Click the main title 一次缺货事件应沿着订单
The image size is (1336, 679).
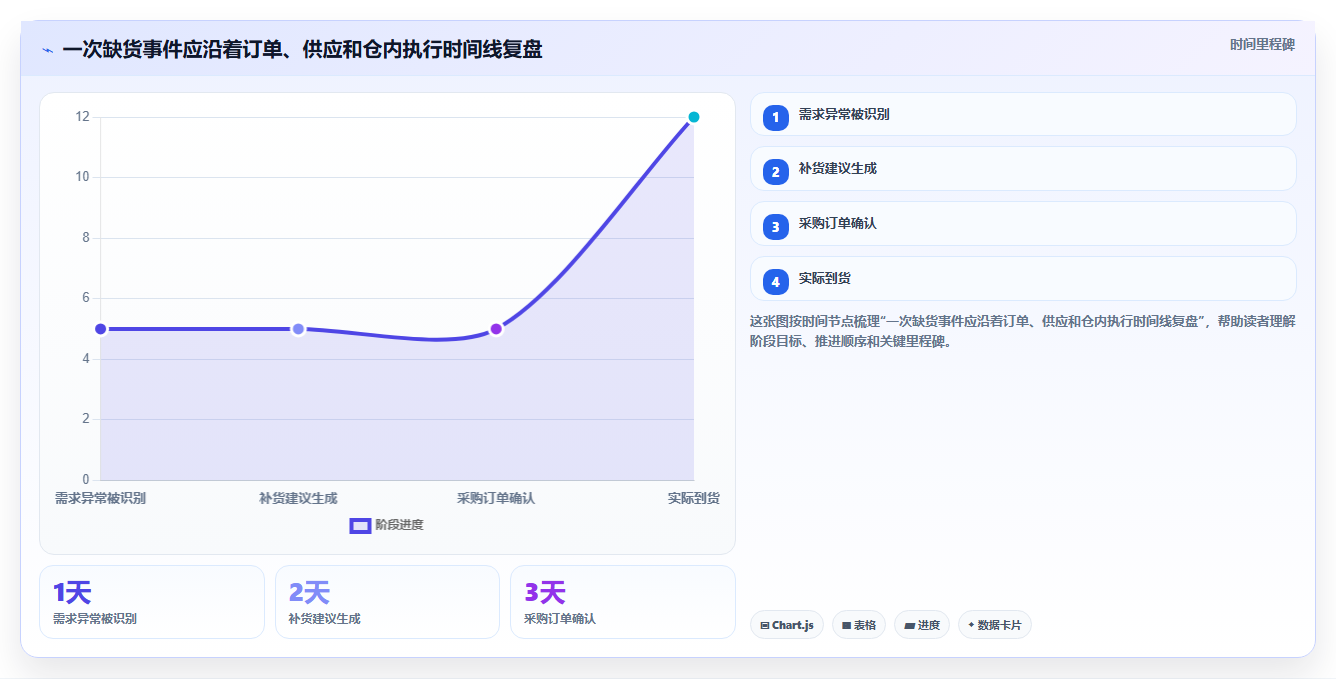coord(302,49)
